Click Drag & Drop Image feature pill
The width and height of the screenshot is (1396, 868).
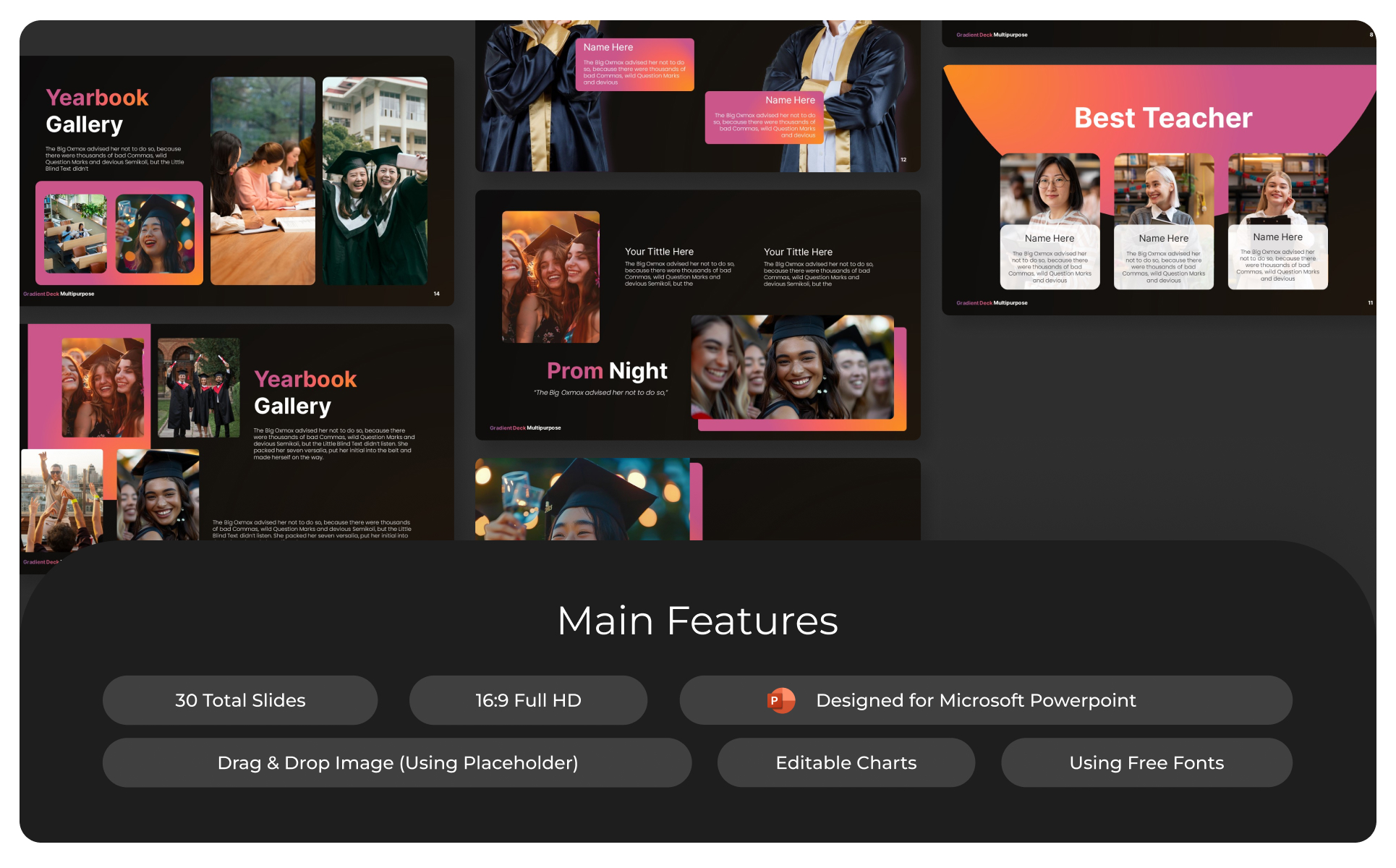(397, 762)
